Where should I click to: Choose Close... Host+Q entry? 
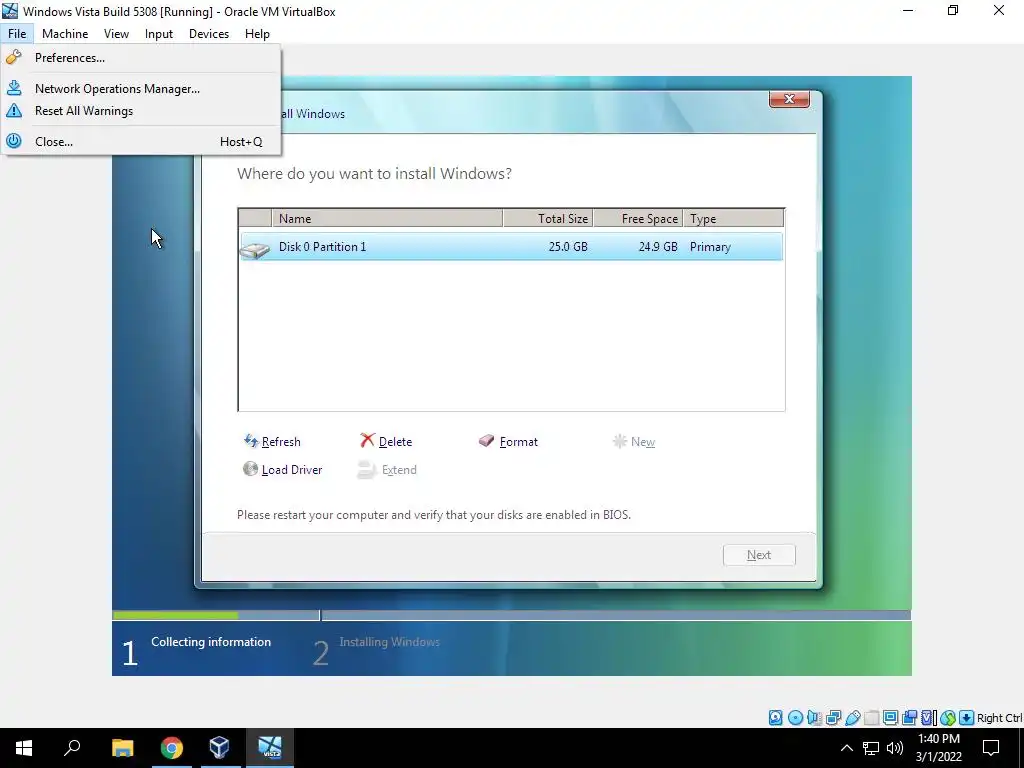(141, 141)
